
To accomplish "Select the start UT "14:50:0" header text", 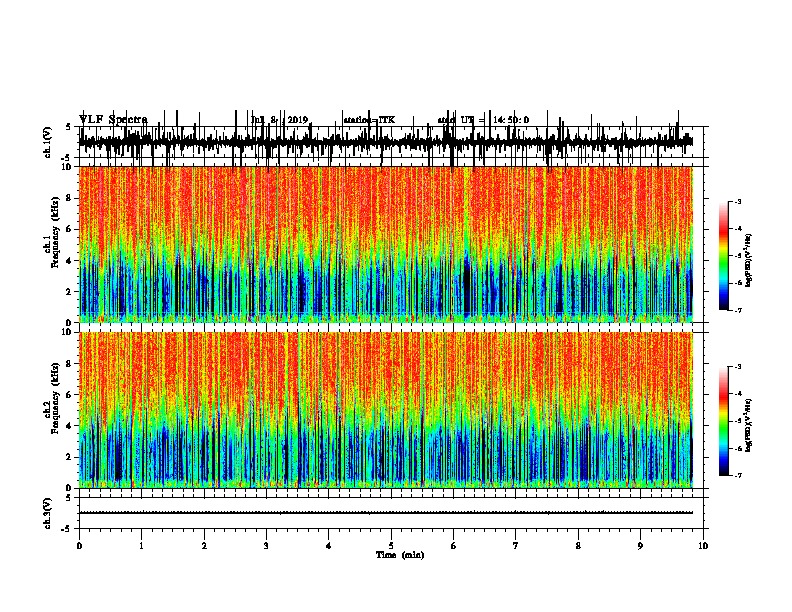I will (511, 120).
